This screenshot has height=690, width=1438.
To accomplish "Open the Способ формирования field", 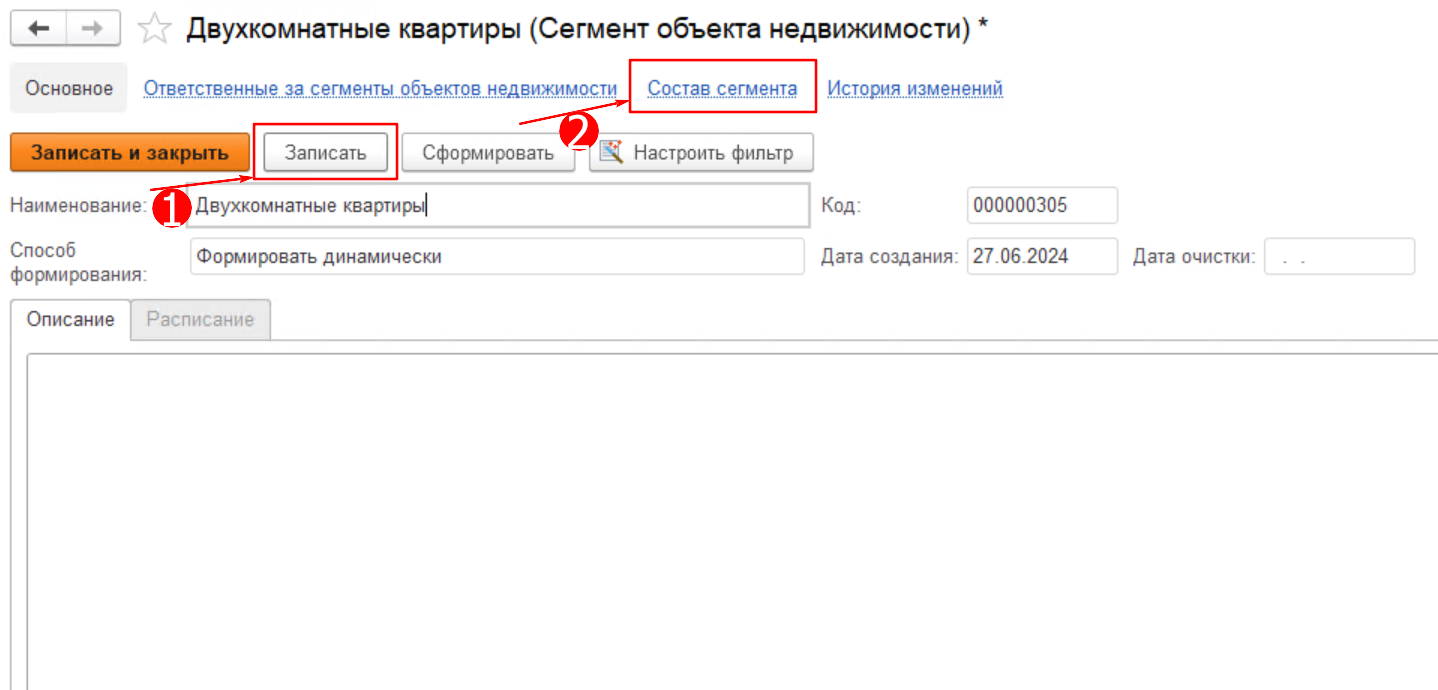I will [x=496, y=256].
